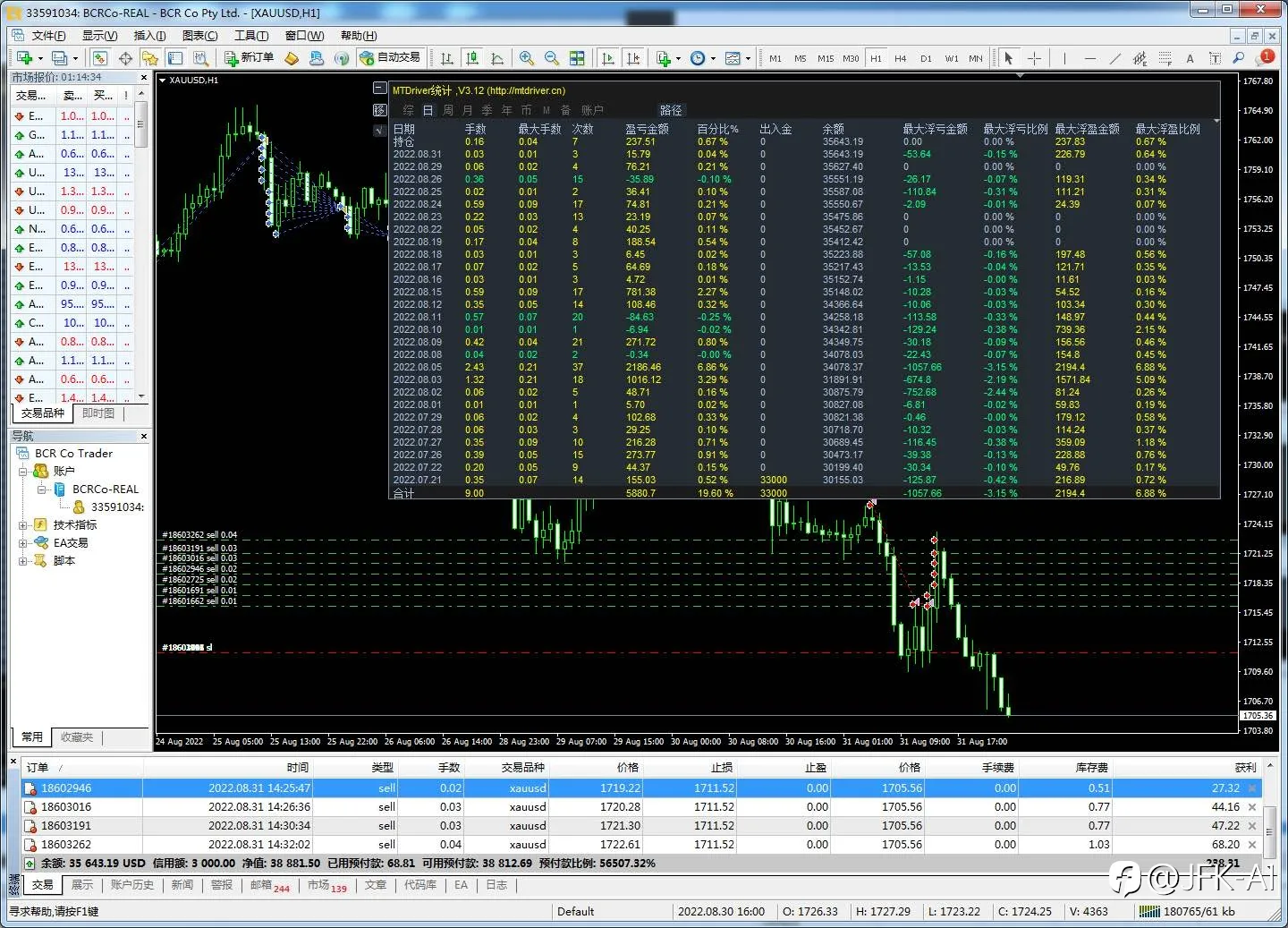The width and height of the screenshot is (1288, 928).
Task: Select the Fibonacci retracement tool
Action: coord(1165,58)
